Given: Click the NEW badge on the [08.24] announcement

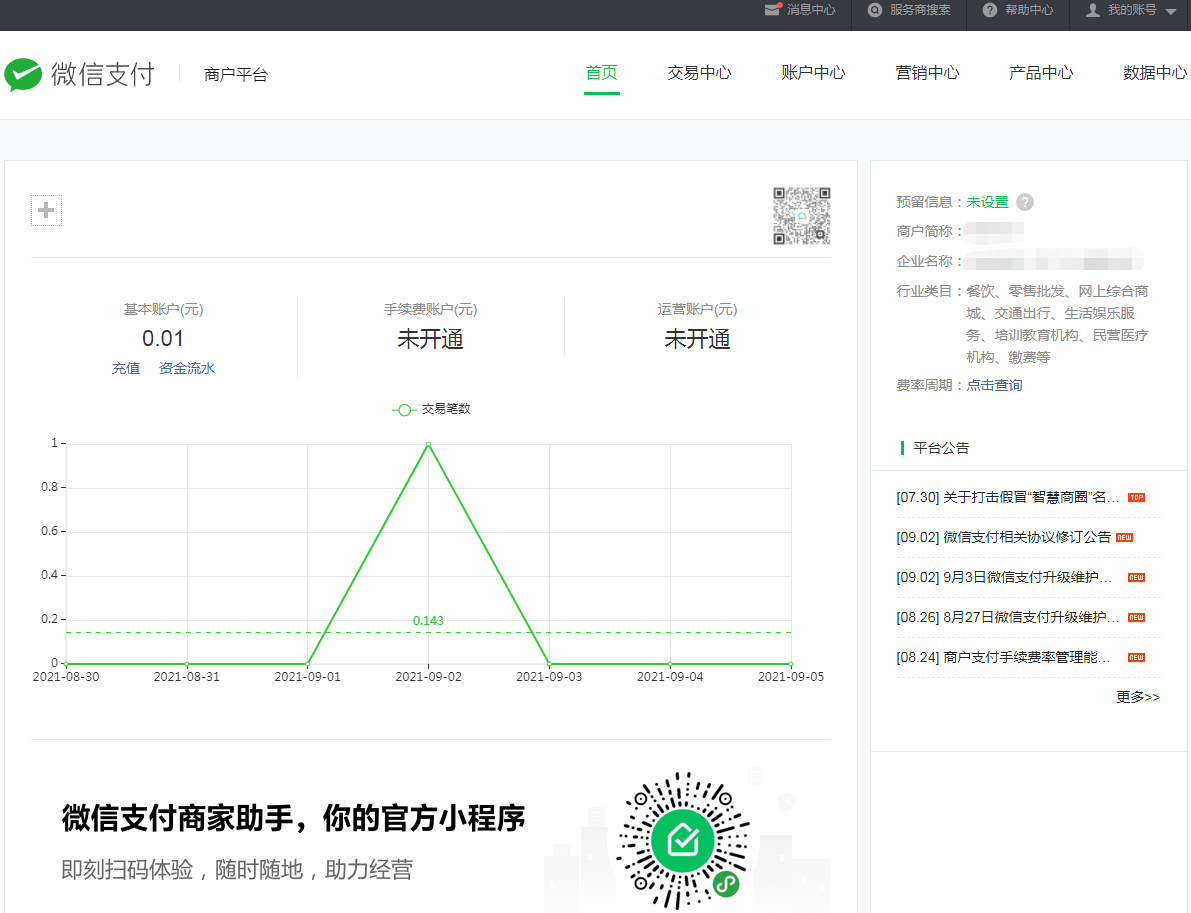Looking at the screenshot, I should coord(1136,658).
